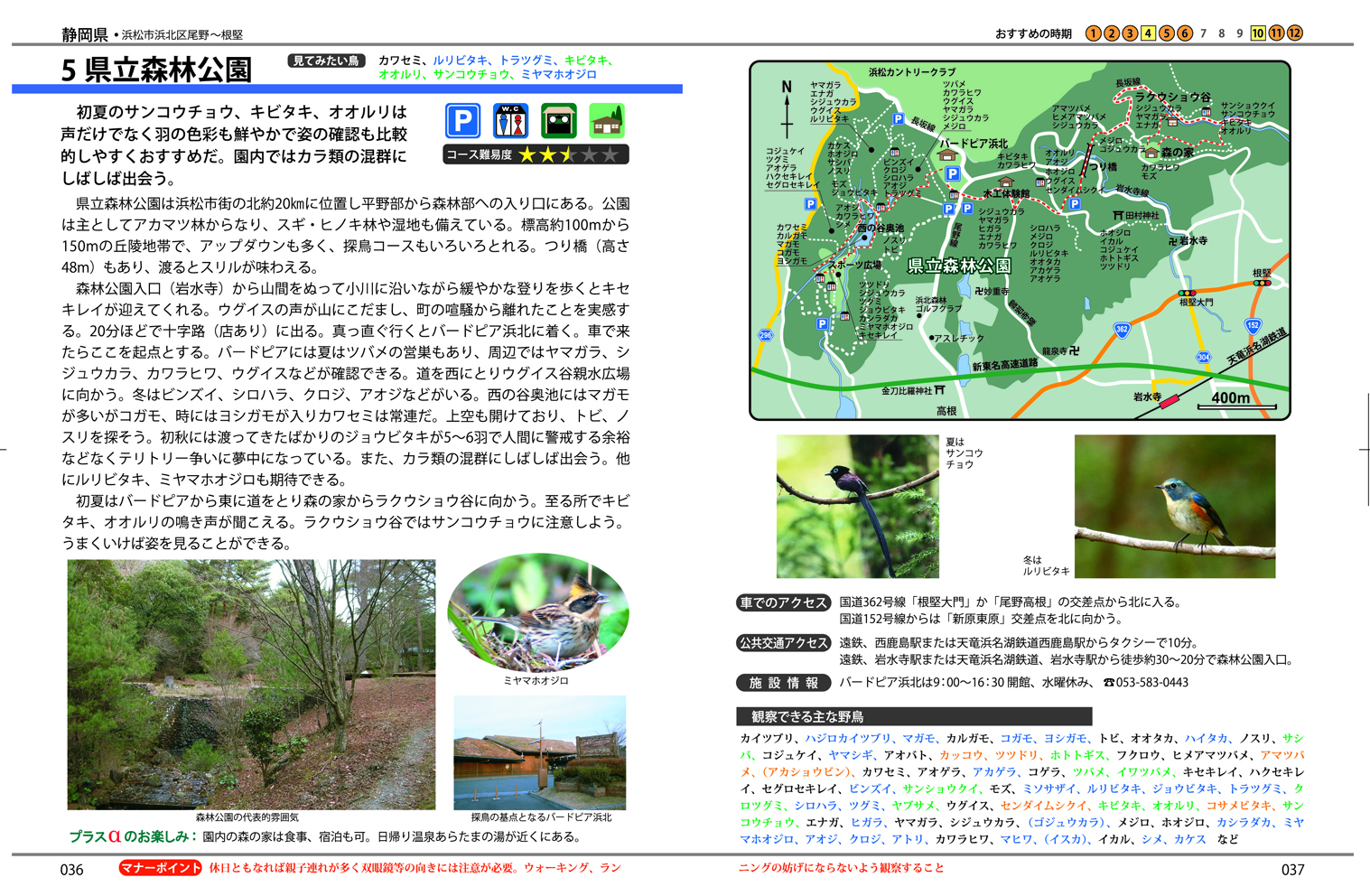Click the 観察できる主な野鳥 header bar
1370x896 pixels.
[914, 716]
